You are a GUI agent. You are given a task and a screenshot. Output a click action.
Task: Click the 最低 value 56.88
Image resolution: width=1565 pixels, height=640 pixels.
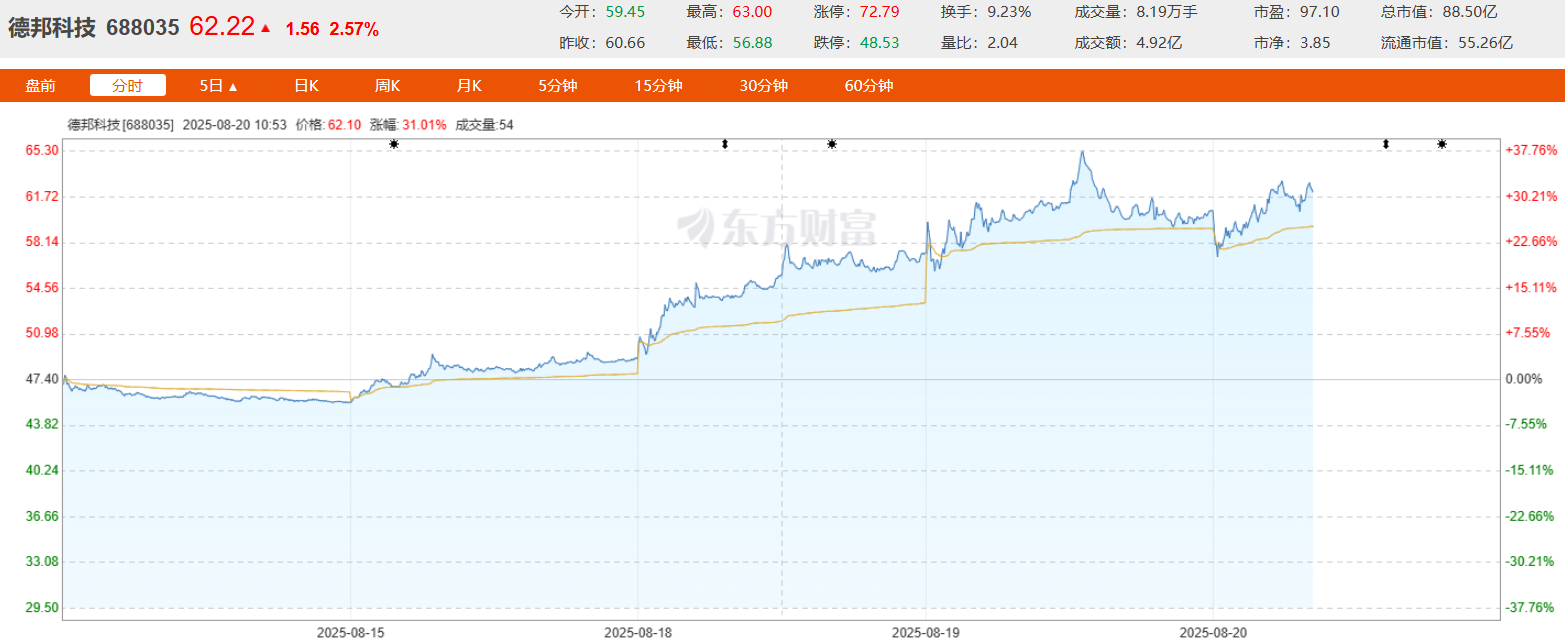tap(753, 43)
